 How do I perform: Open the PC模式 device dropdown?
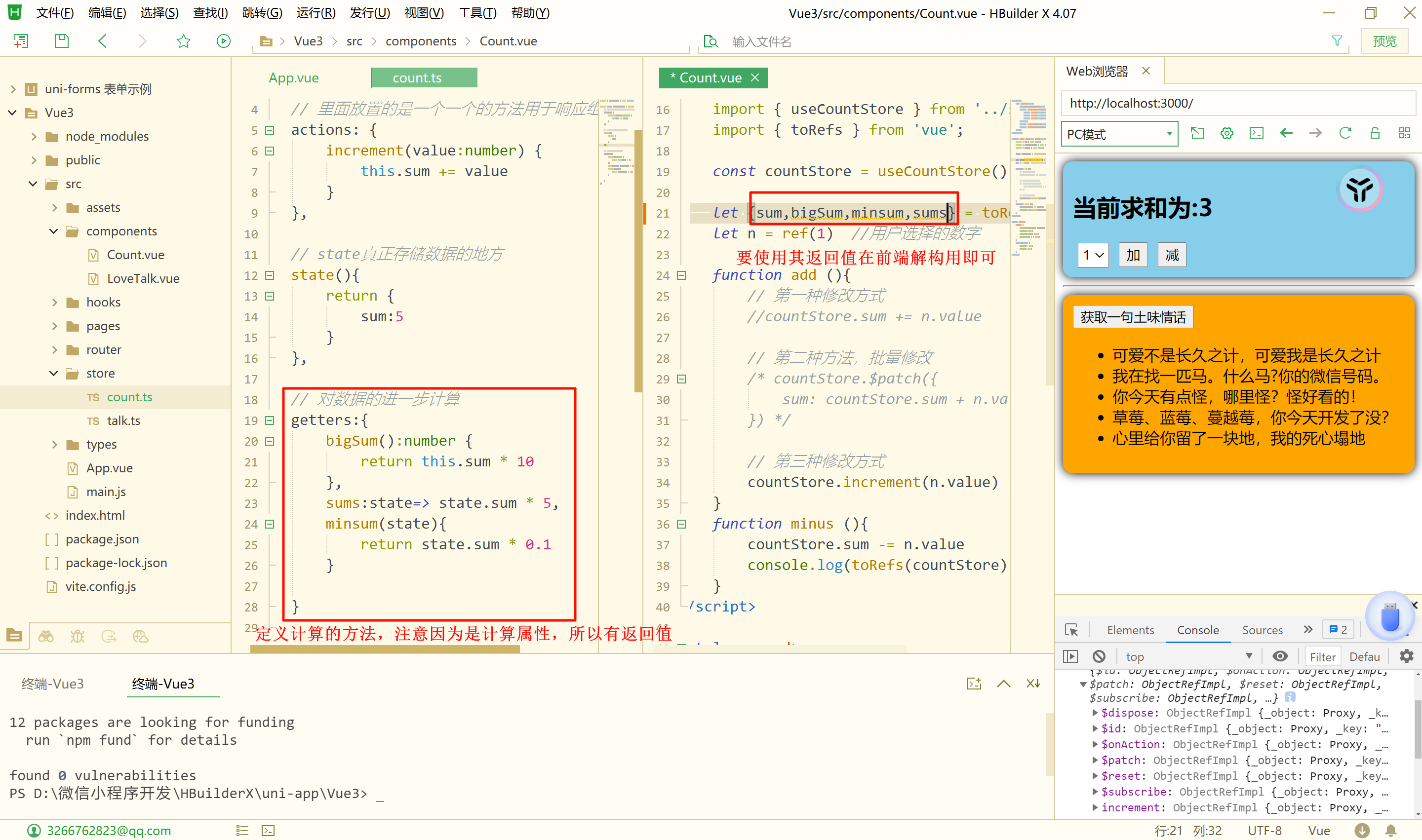(x=1119, y=134)
